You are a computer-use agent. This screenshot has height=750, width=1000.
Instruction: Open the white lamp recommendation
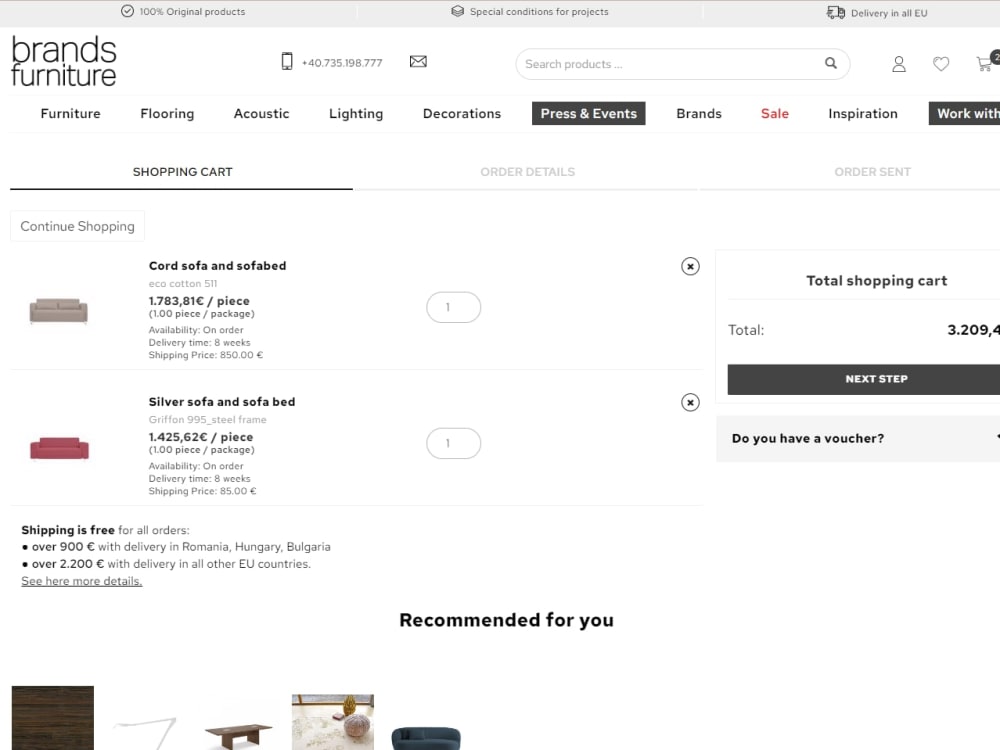[x=145, y=733]
